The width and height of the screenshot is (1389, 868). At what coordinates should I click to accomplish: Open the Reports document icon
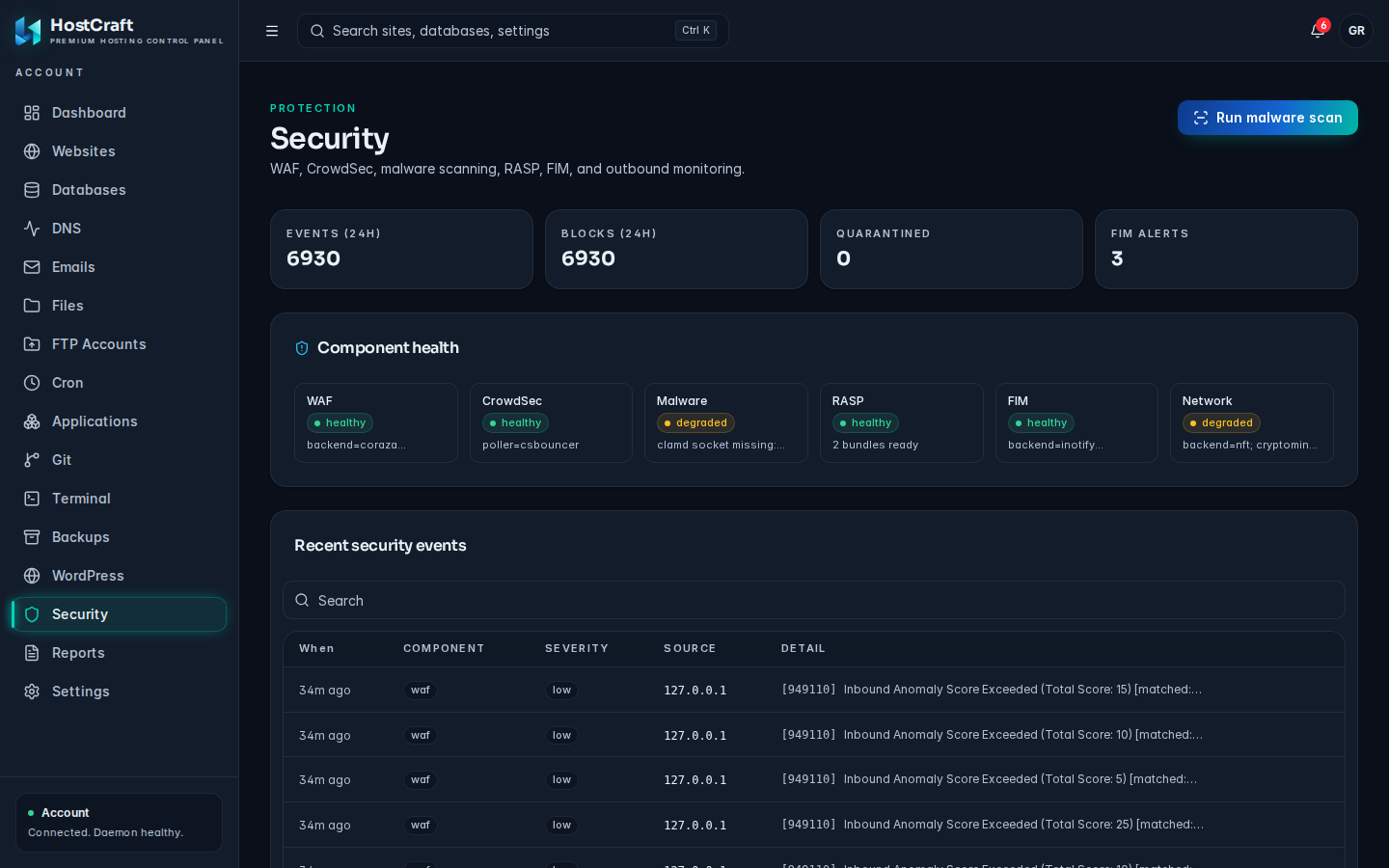pos(32,653)
